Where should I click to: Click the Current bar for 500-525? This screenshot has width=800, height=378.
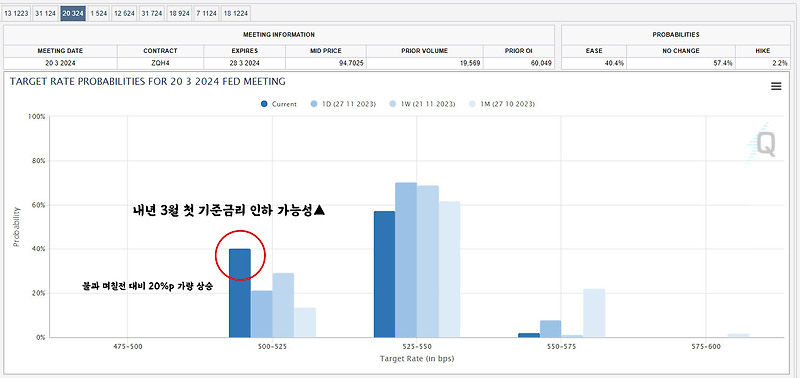pyautogui.click(x=240, y=293)
